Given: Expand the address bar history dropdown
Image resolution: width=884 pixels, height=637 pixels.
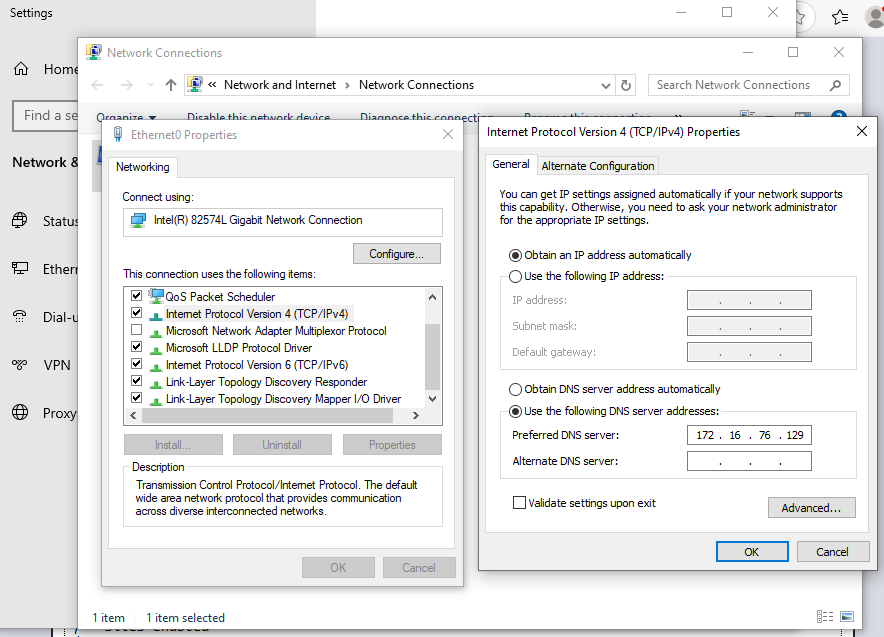Looking at the screenshot, I should click(605, 86).
